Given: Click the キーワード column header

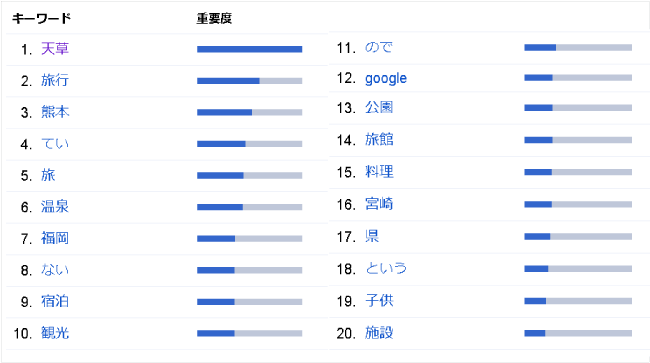Looking at the screenshot, I should click(41, 18).
